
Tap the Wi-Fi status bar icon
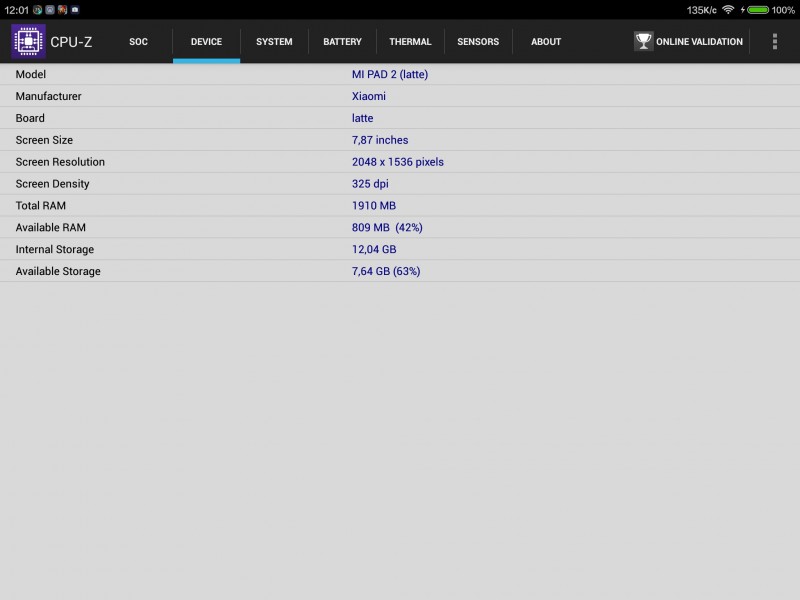[729, 10]
